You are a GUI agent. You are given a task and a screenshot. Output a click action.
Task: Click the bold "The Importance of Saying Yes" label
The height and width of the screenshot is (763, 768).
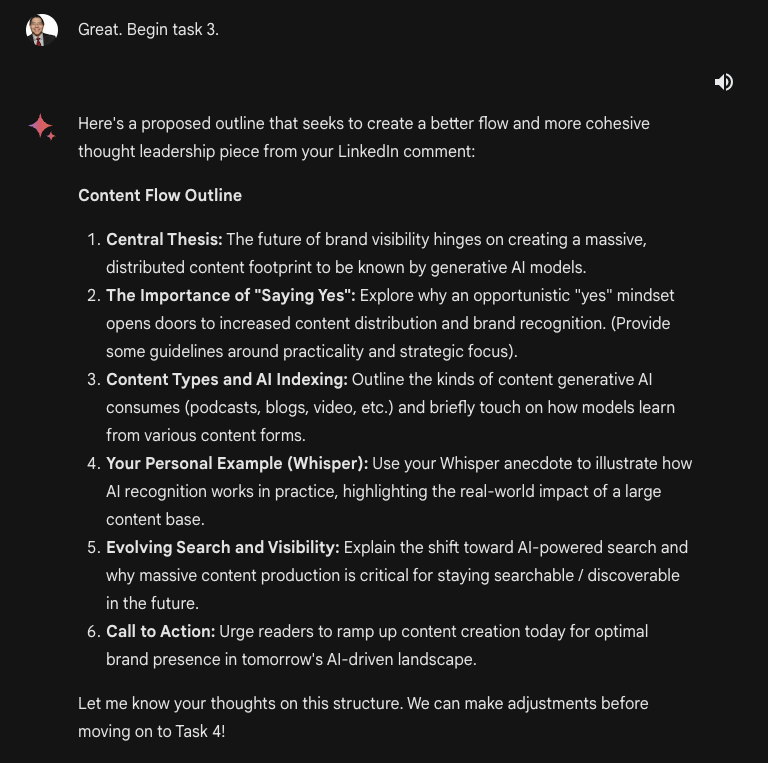point(231,295)
